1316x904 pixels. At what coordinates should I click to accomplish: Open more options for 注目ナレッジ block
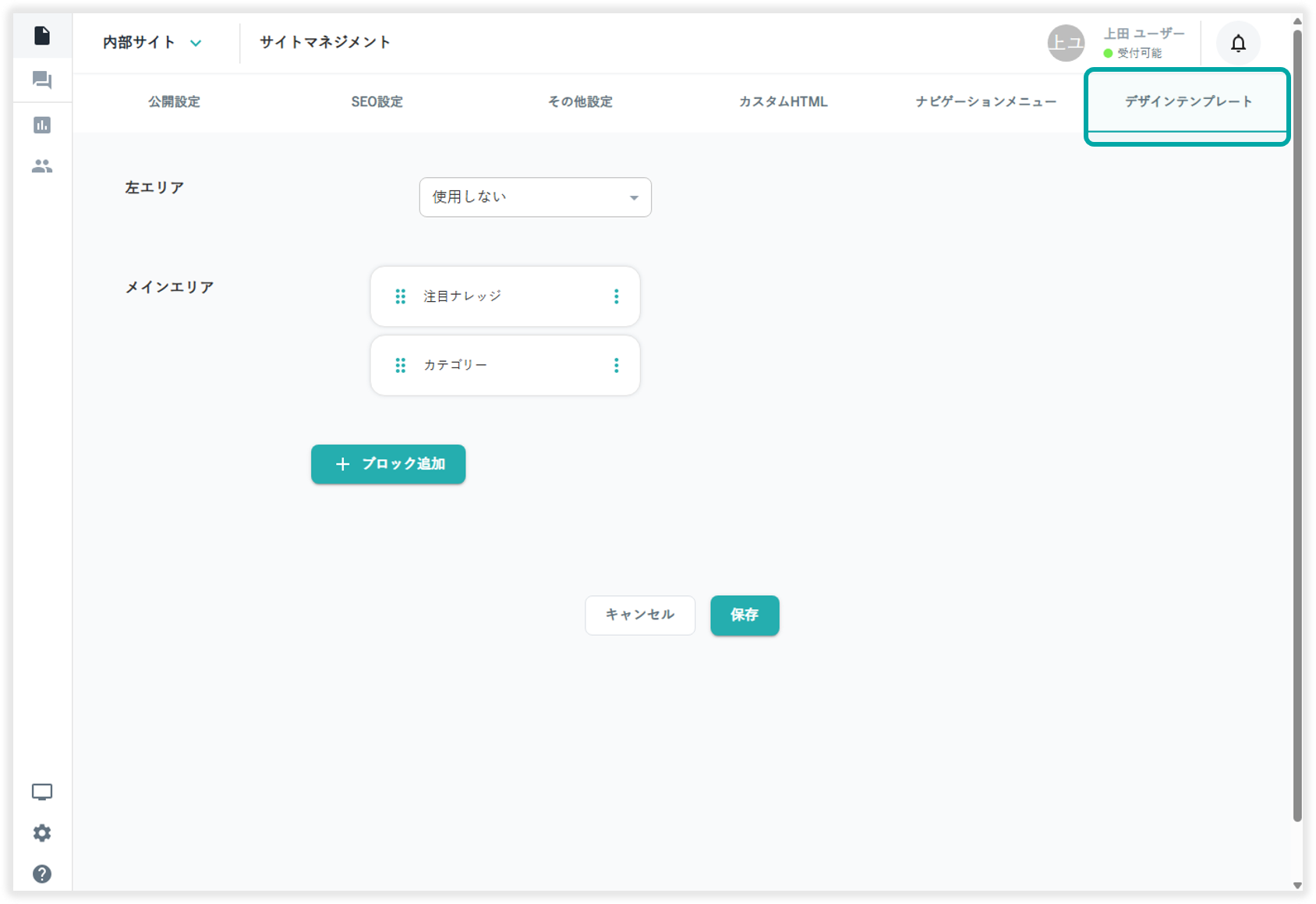616,296
